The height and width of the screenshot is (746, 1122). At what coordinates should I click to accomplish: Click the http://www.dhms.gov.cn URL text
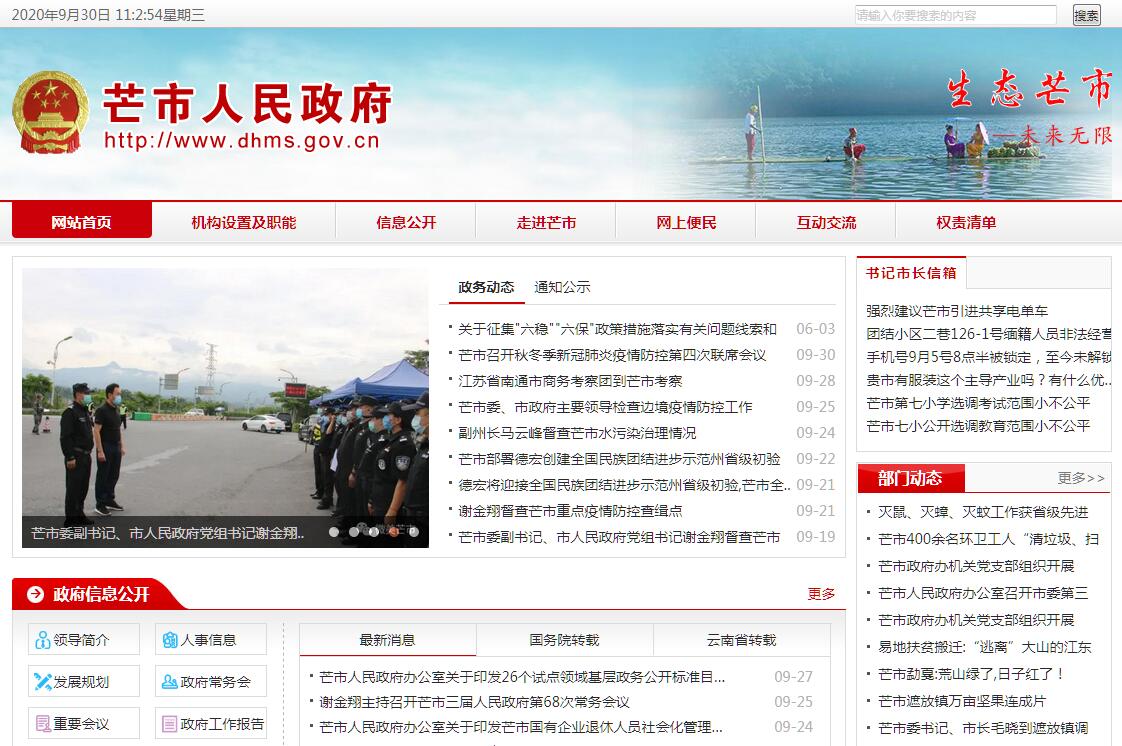point(242,139)
